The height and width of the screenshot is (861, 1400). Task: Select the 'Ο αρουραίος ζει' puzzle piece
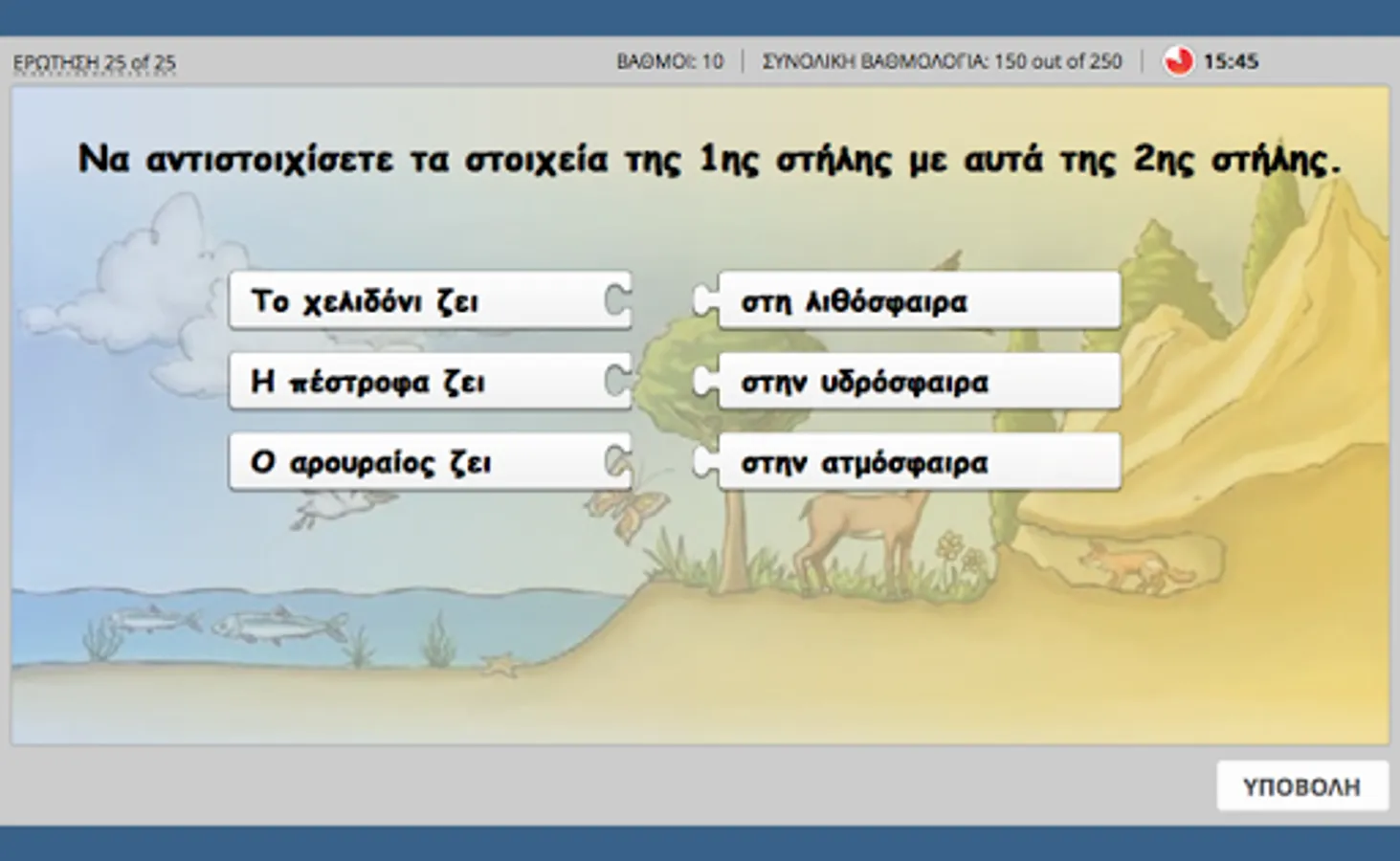[x=431, y=462]
